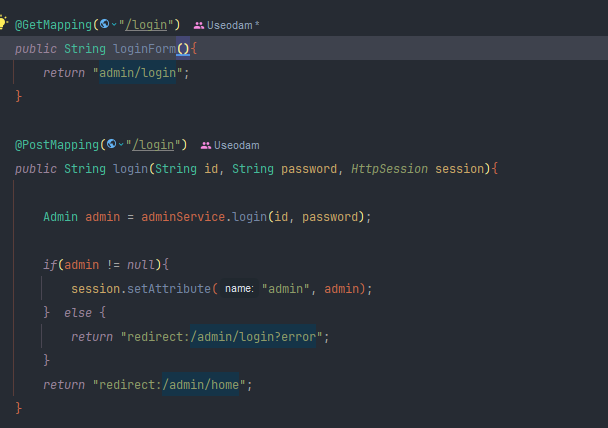Click the "admin/login" return string
Screen dimensions: 608x428
(138, 72)
